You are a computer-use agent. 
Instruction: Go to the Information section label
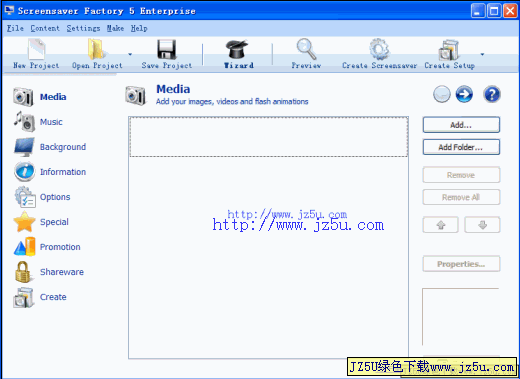63,172
